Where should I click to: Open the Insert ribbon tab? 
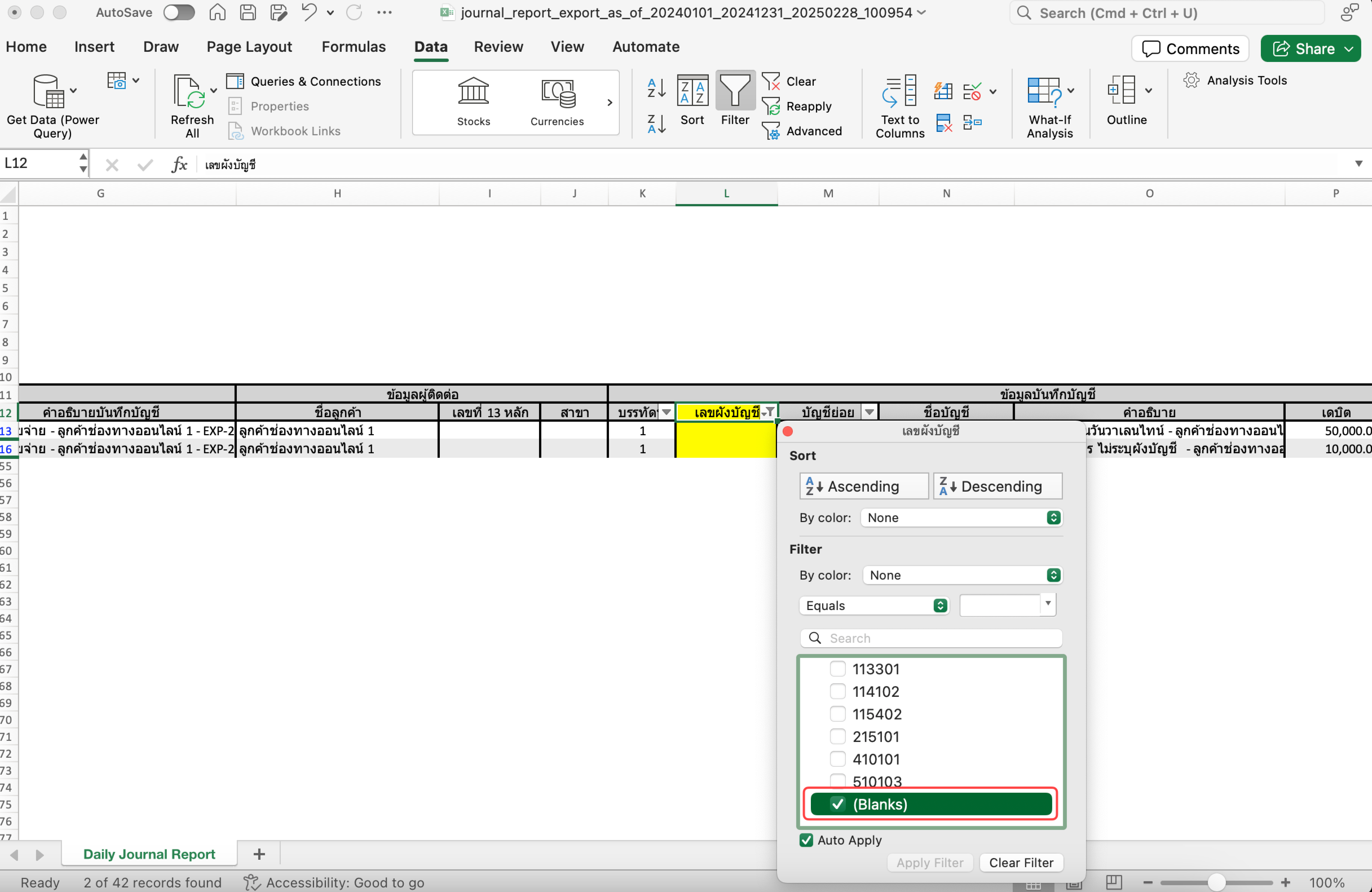[x=94, y=47]
